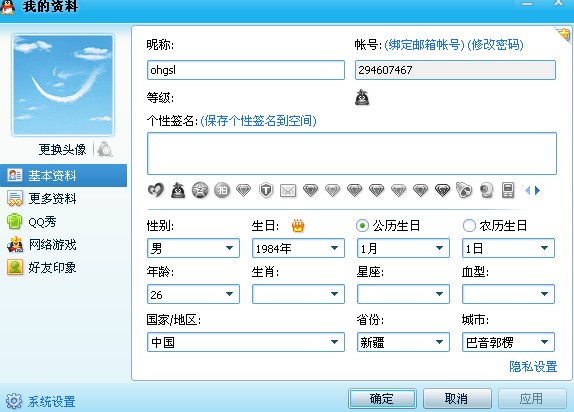The image size is (574, 412).
Task: Click the 更换头像 text button
Action: coord(62,149)
